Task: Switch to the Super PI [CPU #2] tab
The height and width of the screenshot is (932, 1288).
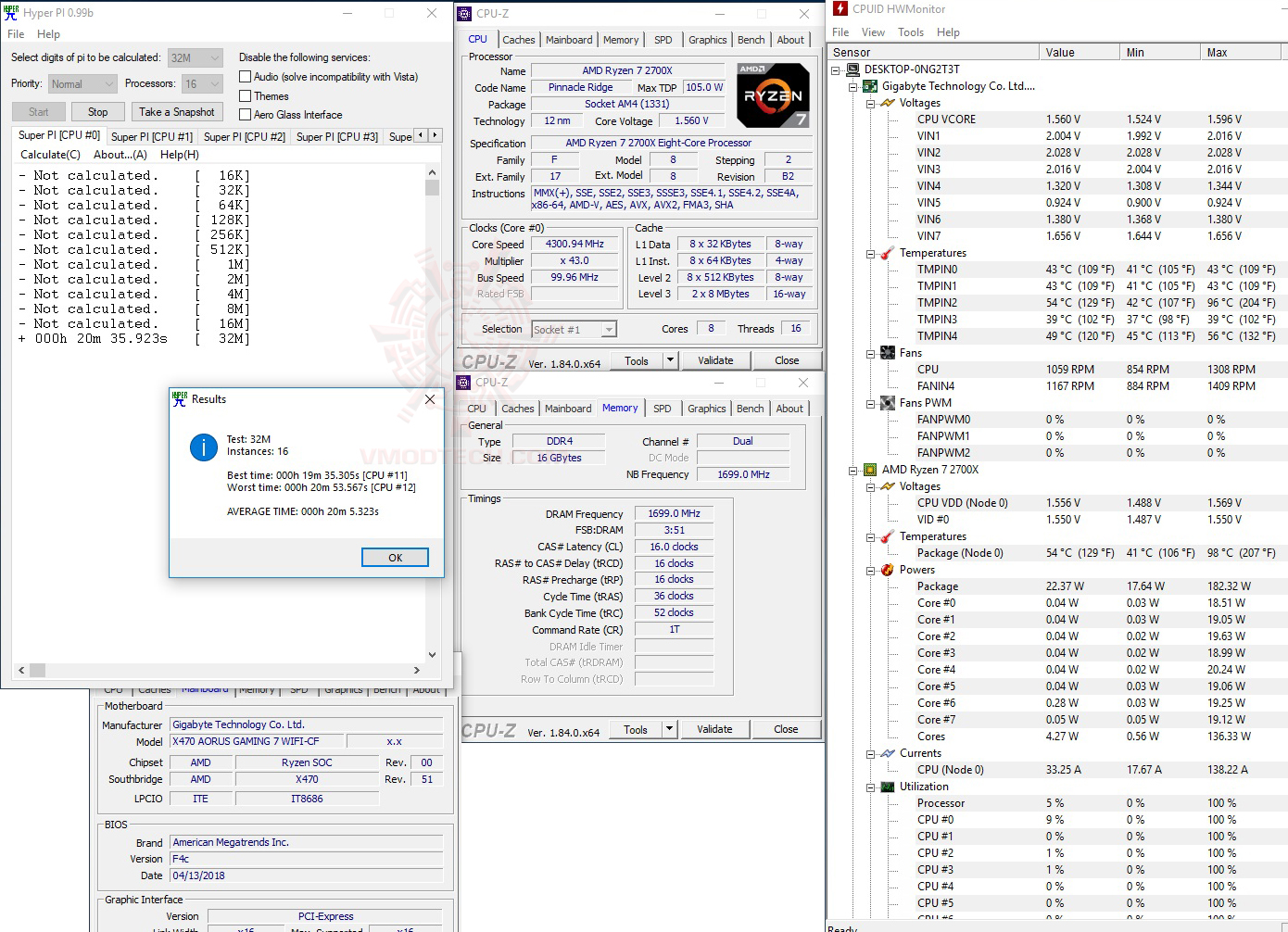Action: 245,137
